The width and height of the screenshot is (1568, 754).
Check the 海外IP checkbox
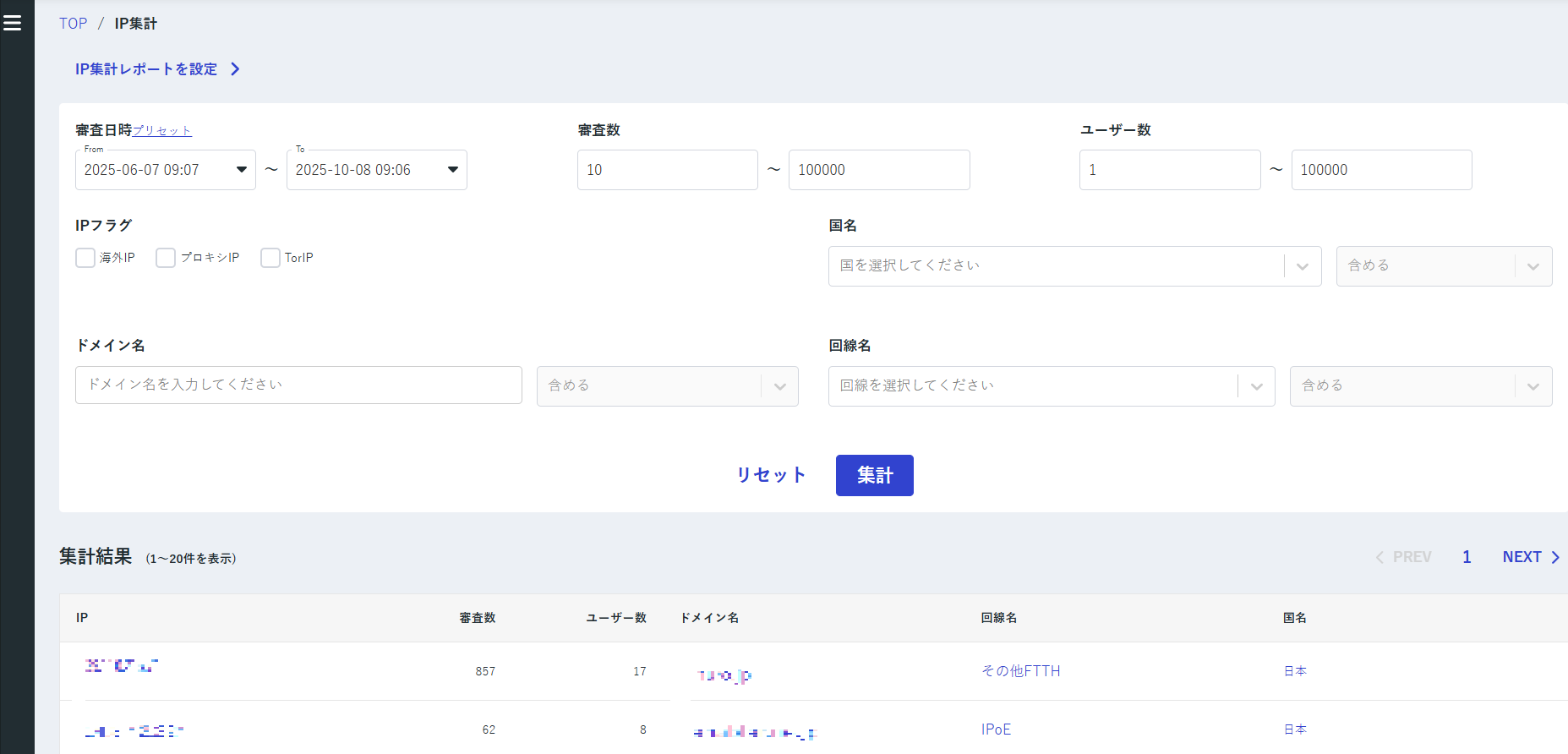pyautogui.click(x=85, y=258)
